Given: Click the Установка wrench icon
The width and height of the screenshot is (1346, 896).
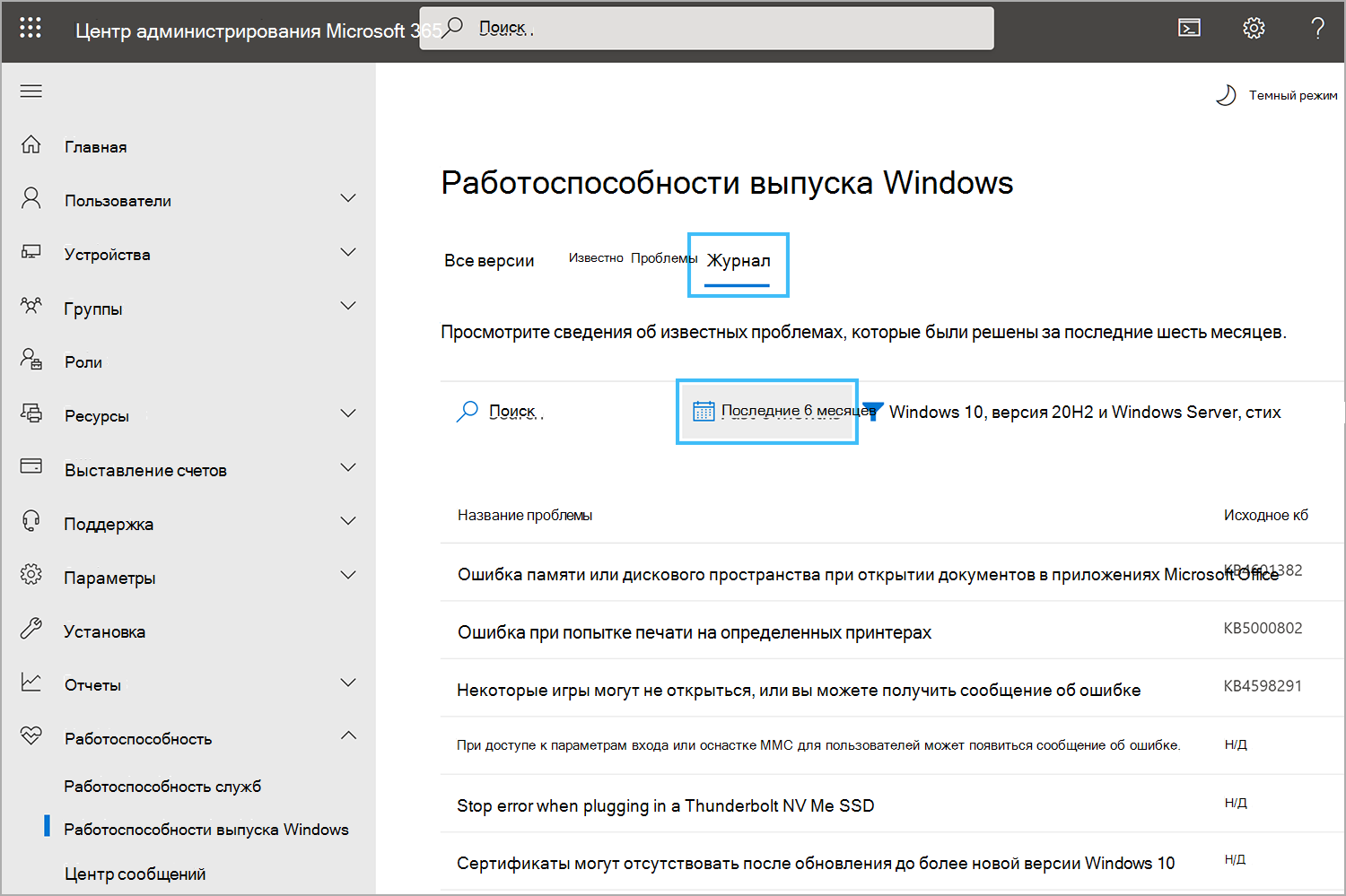Looking at the screenshot, I should click(x=31, y=629).
